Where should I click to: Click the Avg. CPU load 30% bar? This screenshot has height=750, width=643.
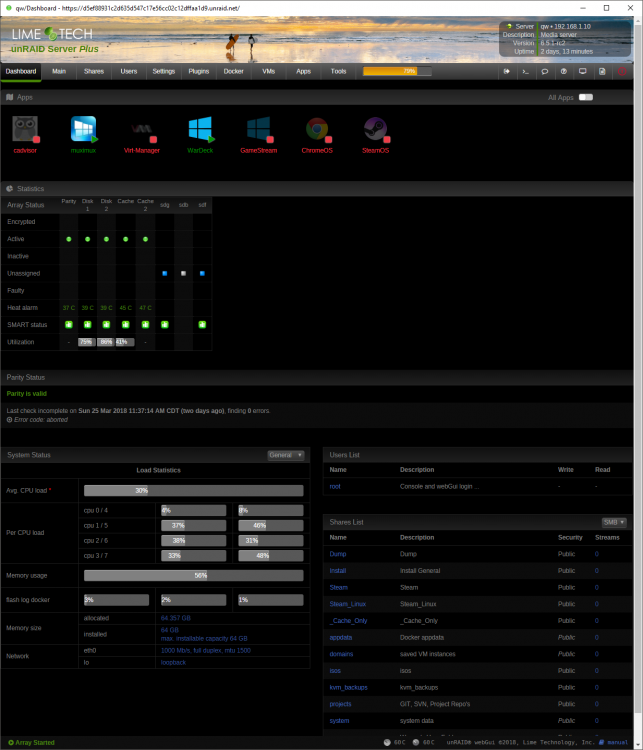[194, 490]
